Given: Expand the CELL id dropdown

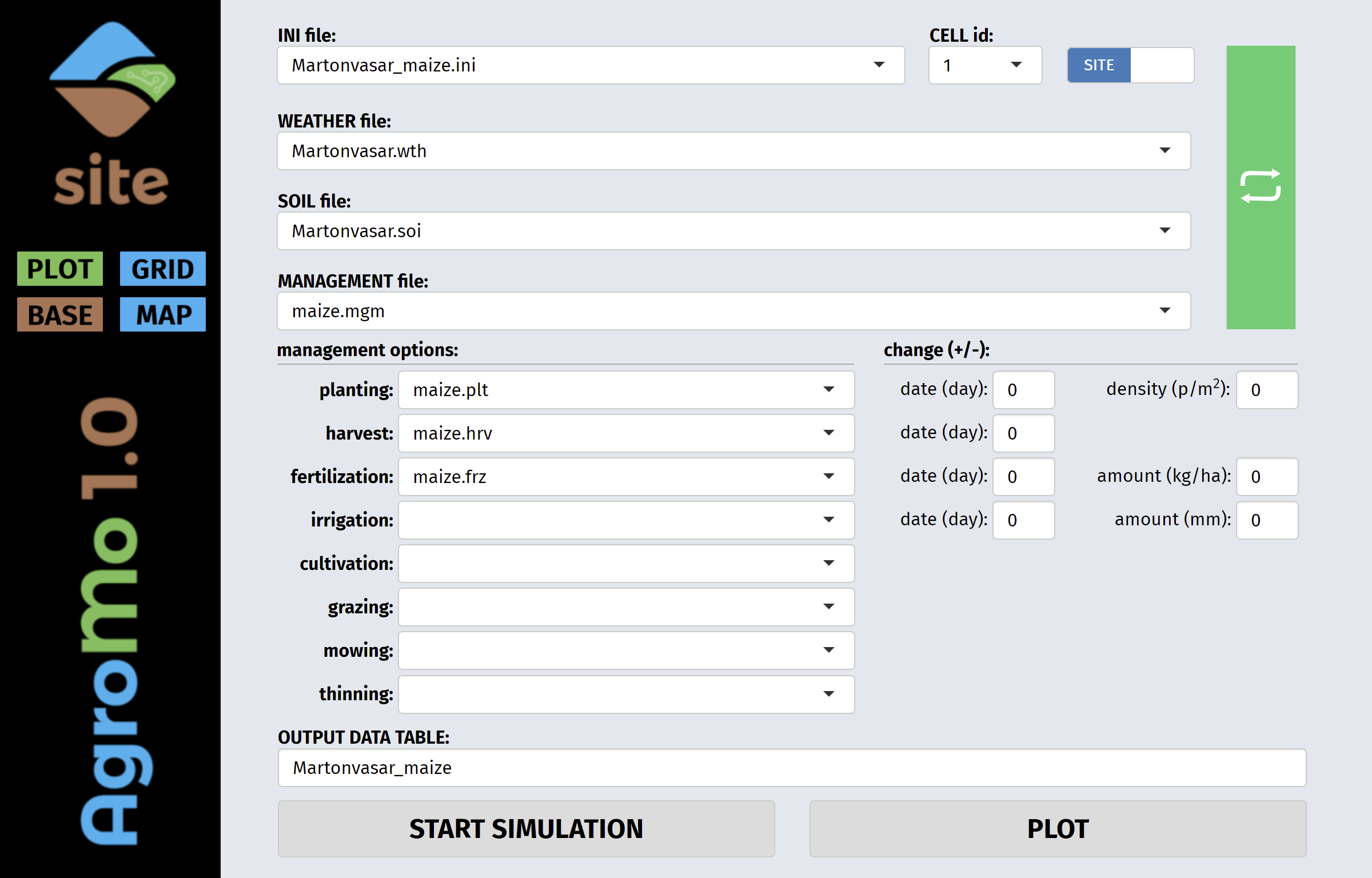Looking at the screenshot, I should point(984,65).
